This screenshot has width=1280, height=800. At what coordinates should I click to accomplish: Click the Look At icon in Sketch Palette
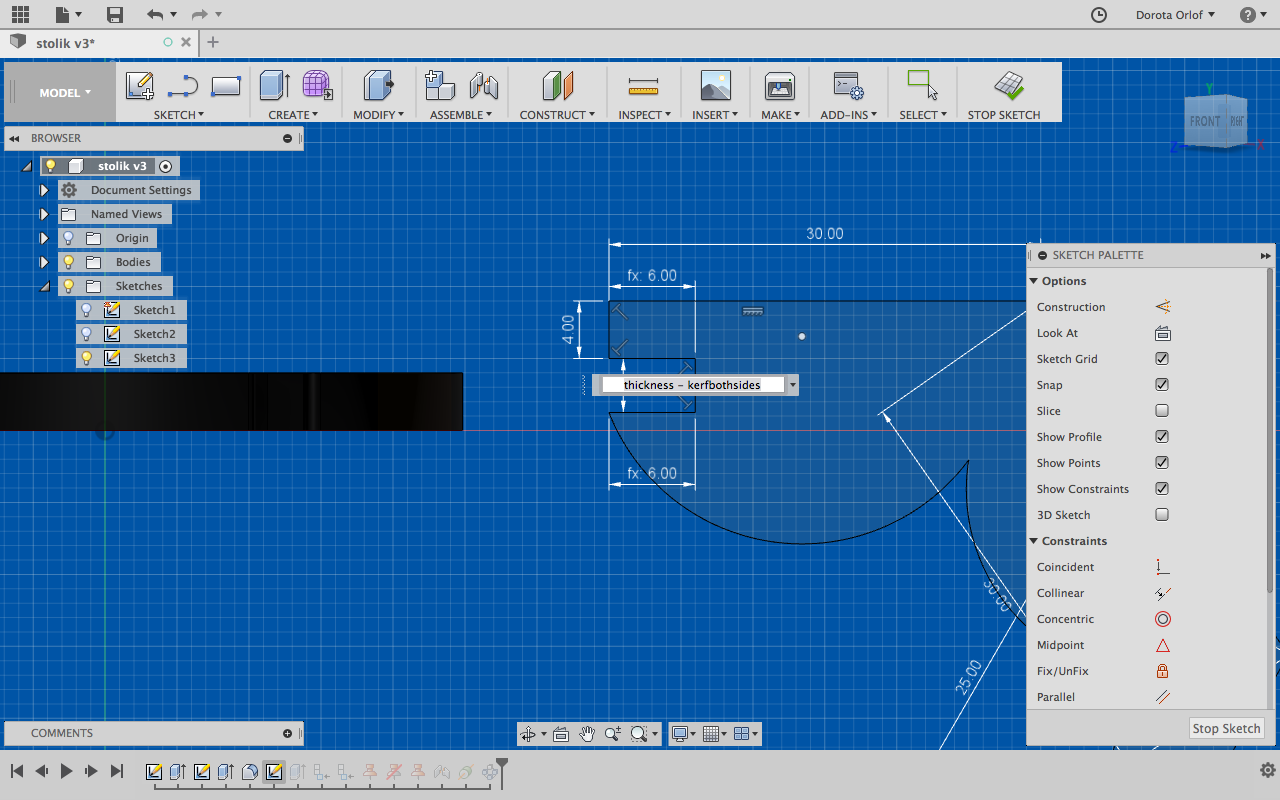pos(1162,332)
